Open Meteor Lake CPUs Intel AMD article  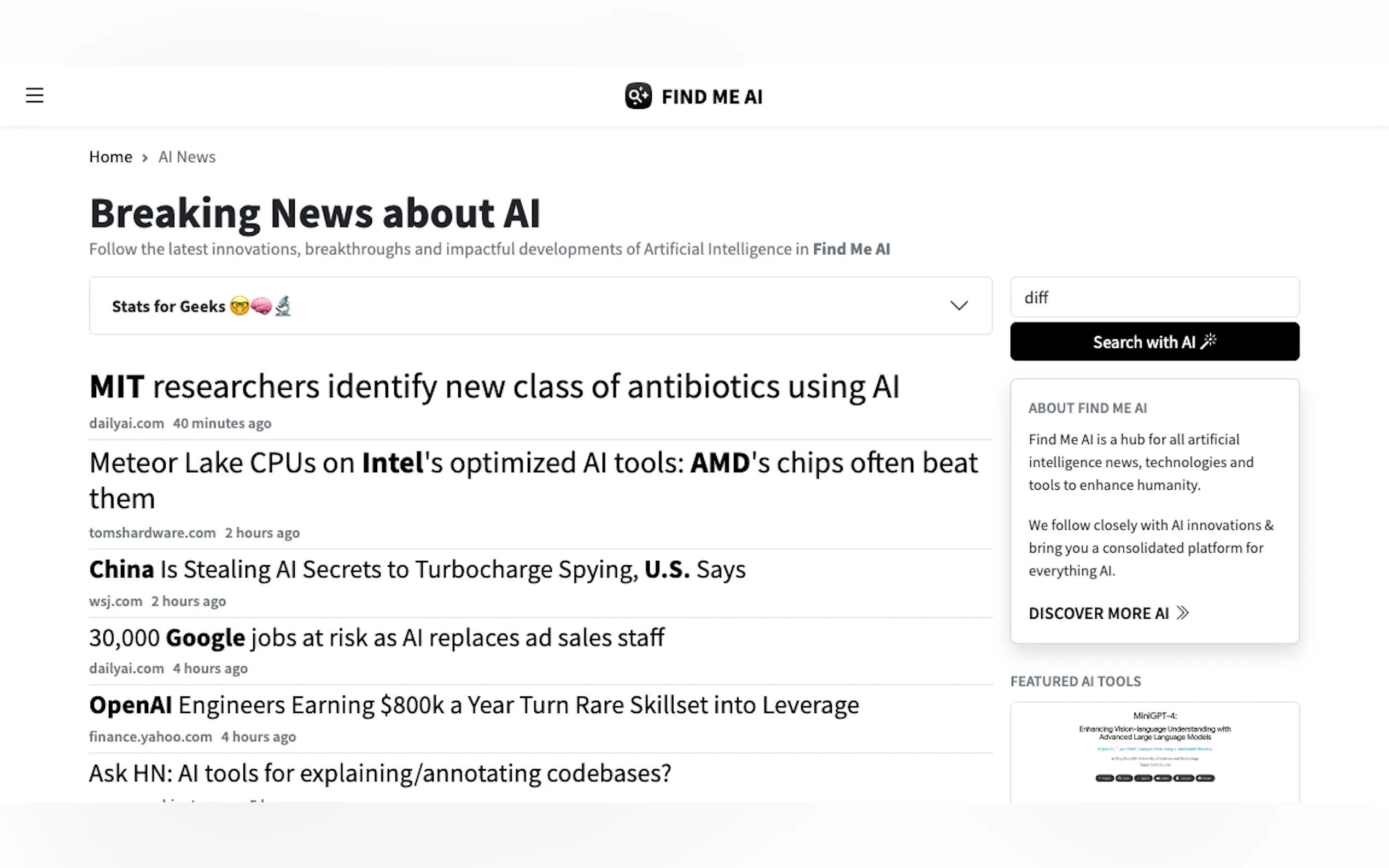tap(533, 480)
